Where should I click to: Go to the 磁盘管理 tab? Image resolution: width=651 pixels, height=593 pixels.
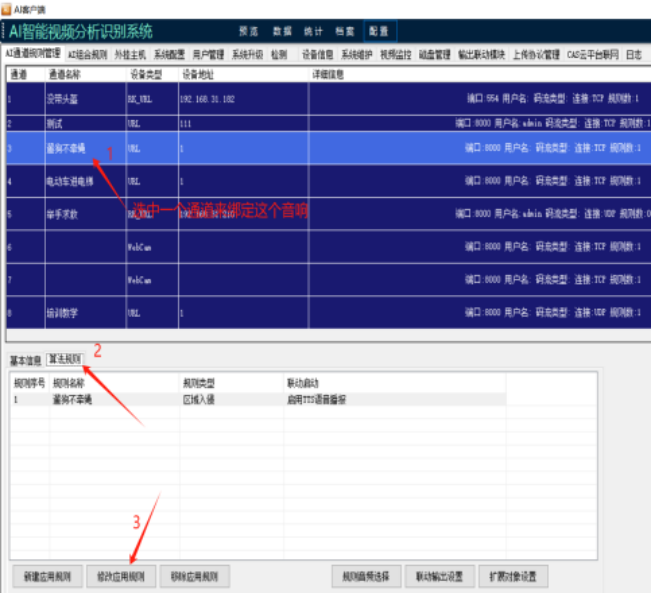pyautogui.click(x=434, y=54)
